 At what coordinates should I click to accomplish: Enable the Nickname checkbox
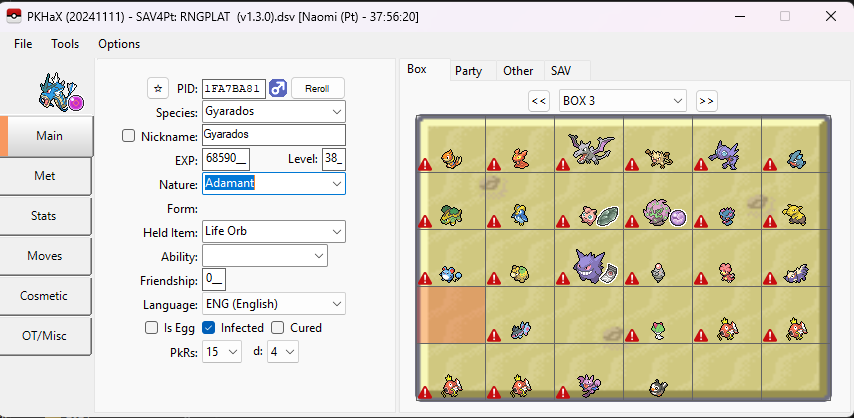point(129,136)
